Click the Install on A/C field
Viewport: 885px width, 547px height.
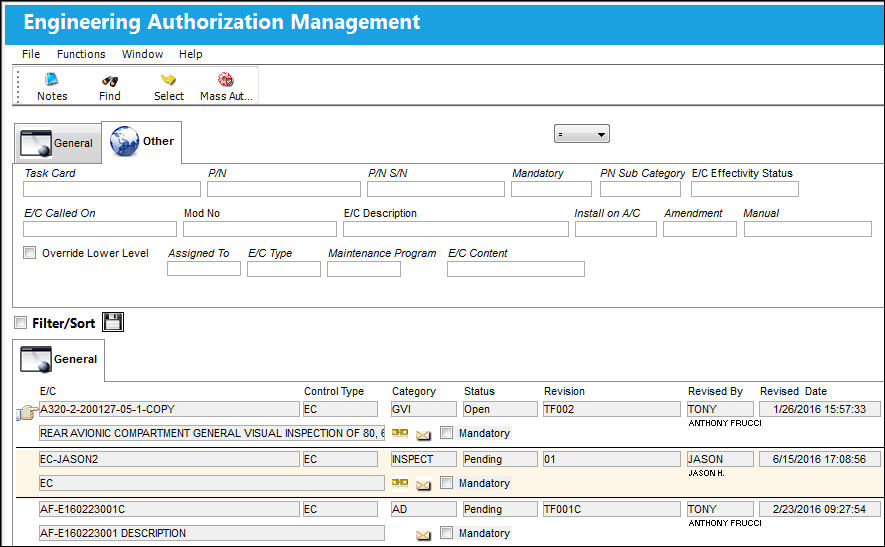click(616, 229)
